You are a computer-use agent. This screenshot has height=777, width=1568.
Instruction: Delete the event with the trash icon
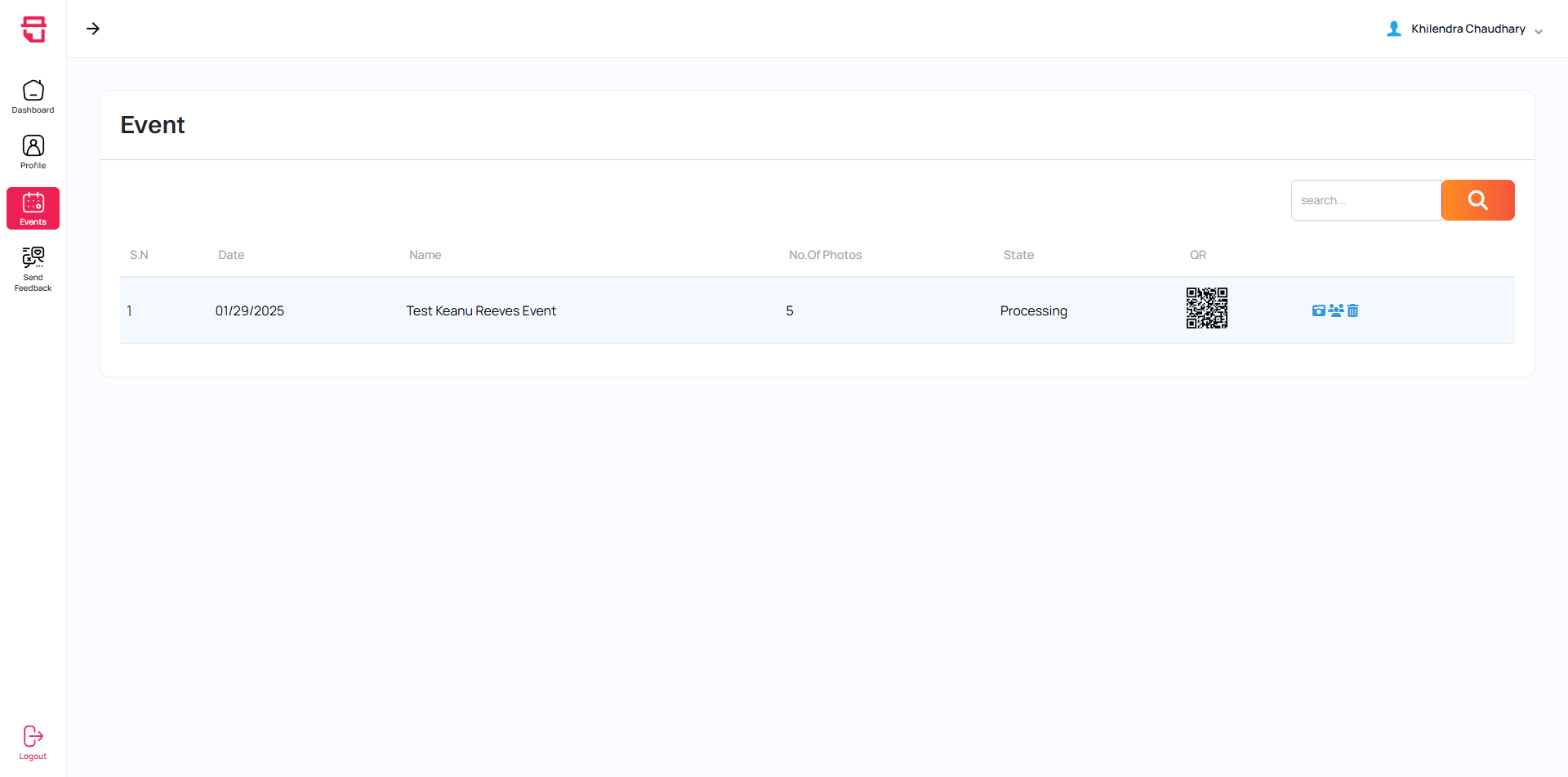click(x=1353, y=310)
